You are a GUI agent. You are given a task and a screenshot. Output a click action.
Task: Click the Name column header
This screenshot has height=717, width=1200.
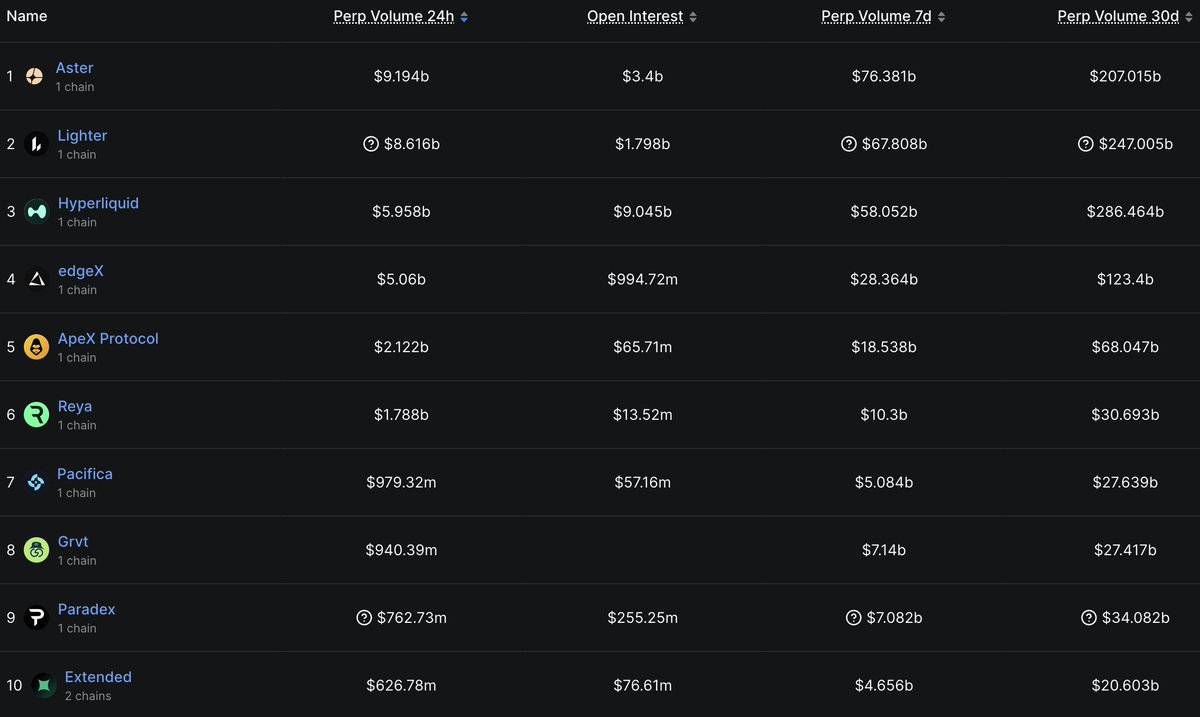coord(26,16)
